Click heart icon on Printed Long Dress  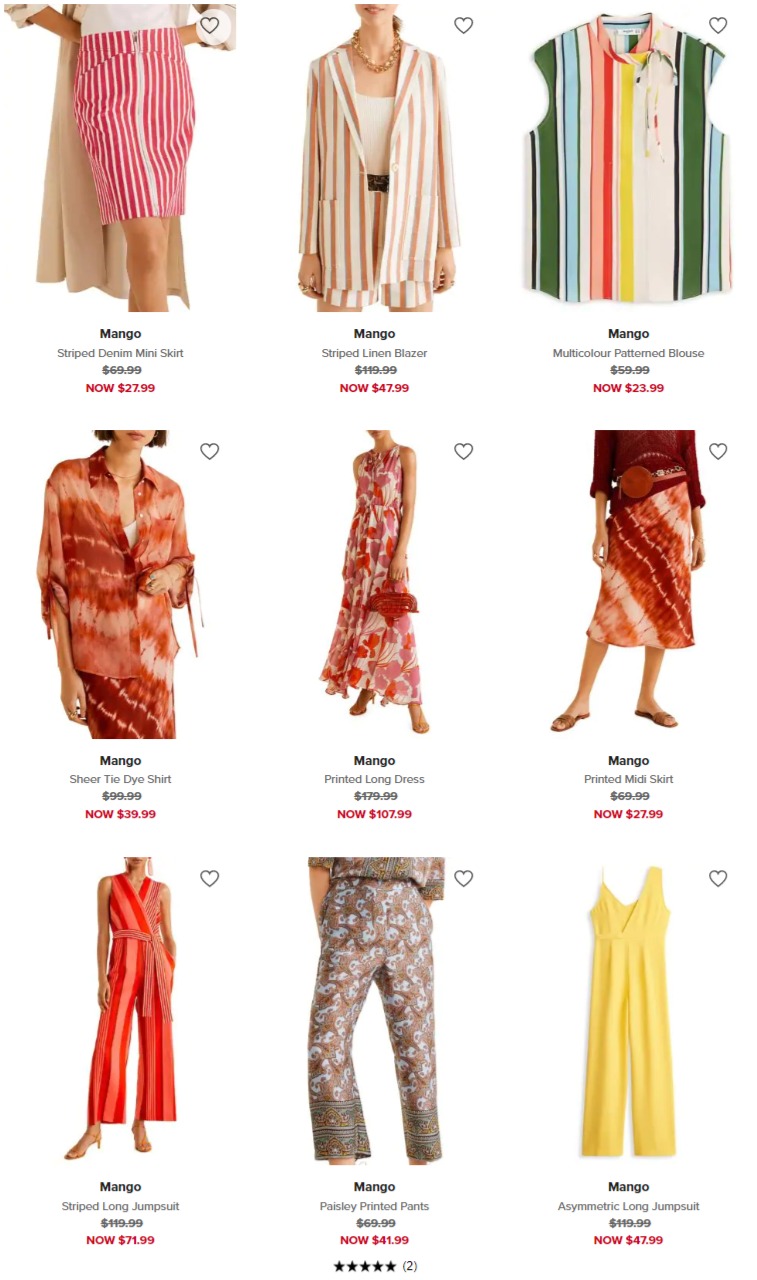tap(463, 451)
